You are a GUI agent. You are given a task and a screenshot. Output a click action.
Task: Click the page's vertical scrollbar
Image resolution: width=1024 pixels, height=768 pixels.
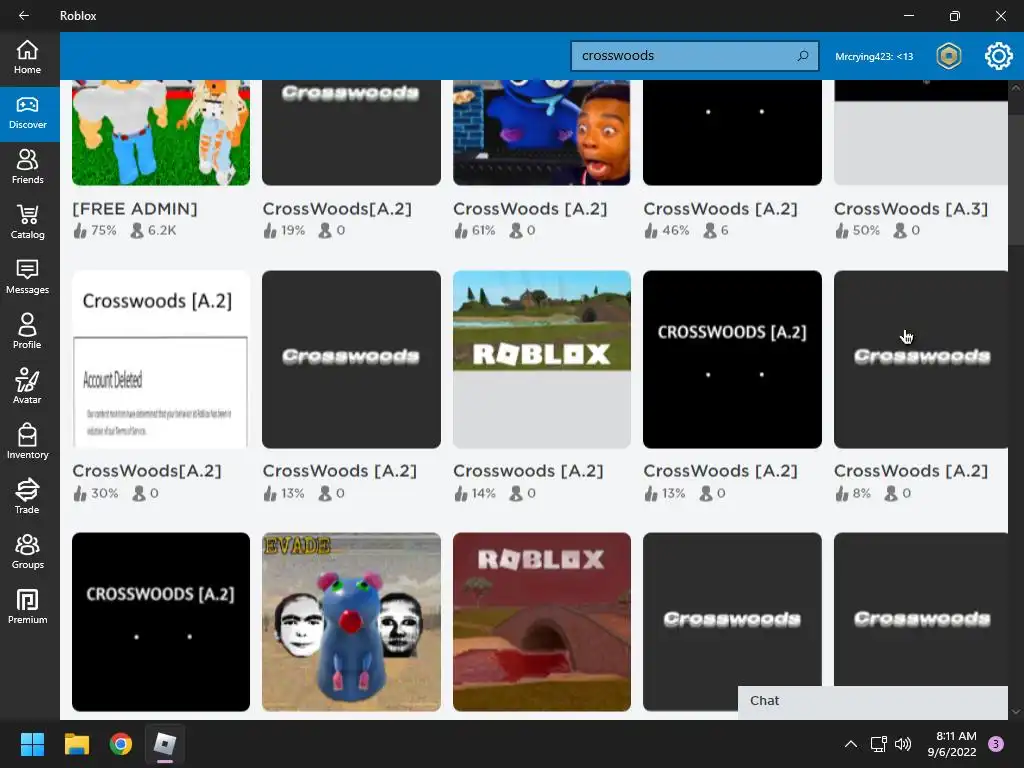click(x=1016, y=180)
